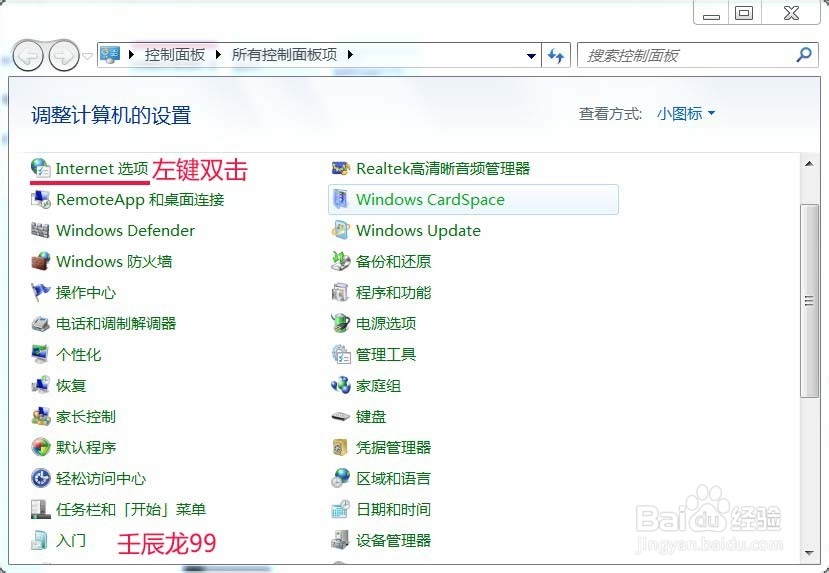Open 备份和还原 text link
Image resolution: width=829 pixels, height=573 pixels.
393,262
